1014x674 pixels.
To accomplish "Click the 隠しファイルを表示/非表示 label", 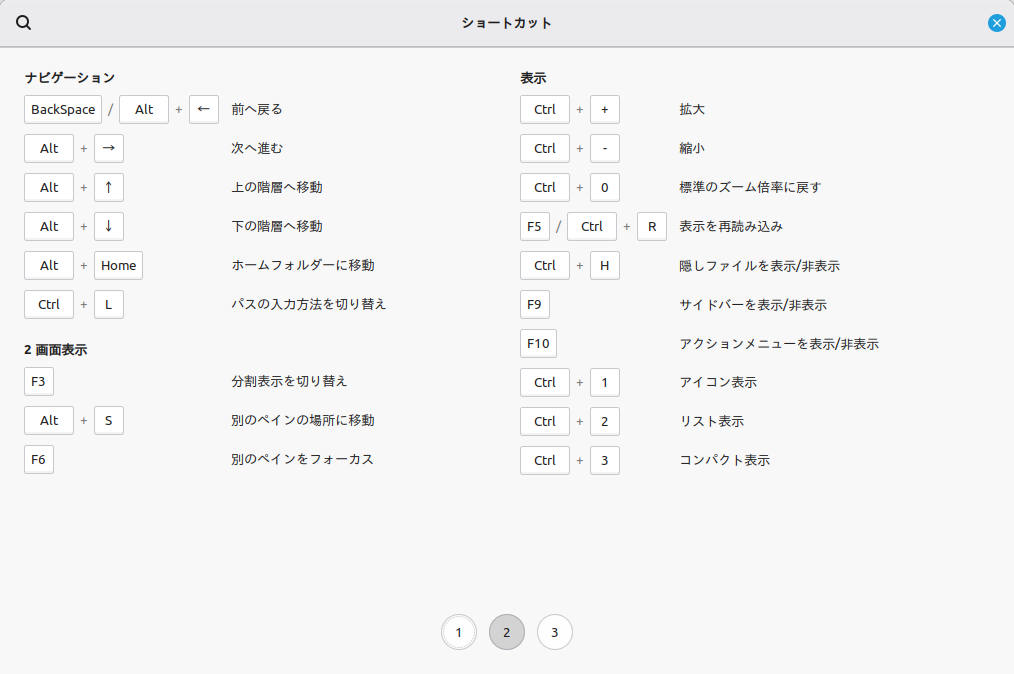I will pos(759,265).
